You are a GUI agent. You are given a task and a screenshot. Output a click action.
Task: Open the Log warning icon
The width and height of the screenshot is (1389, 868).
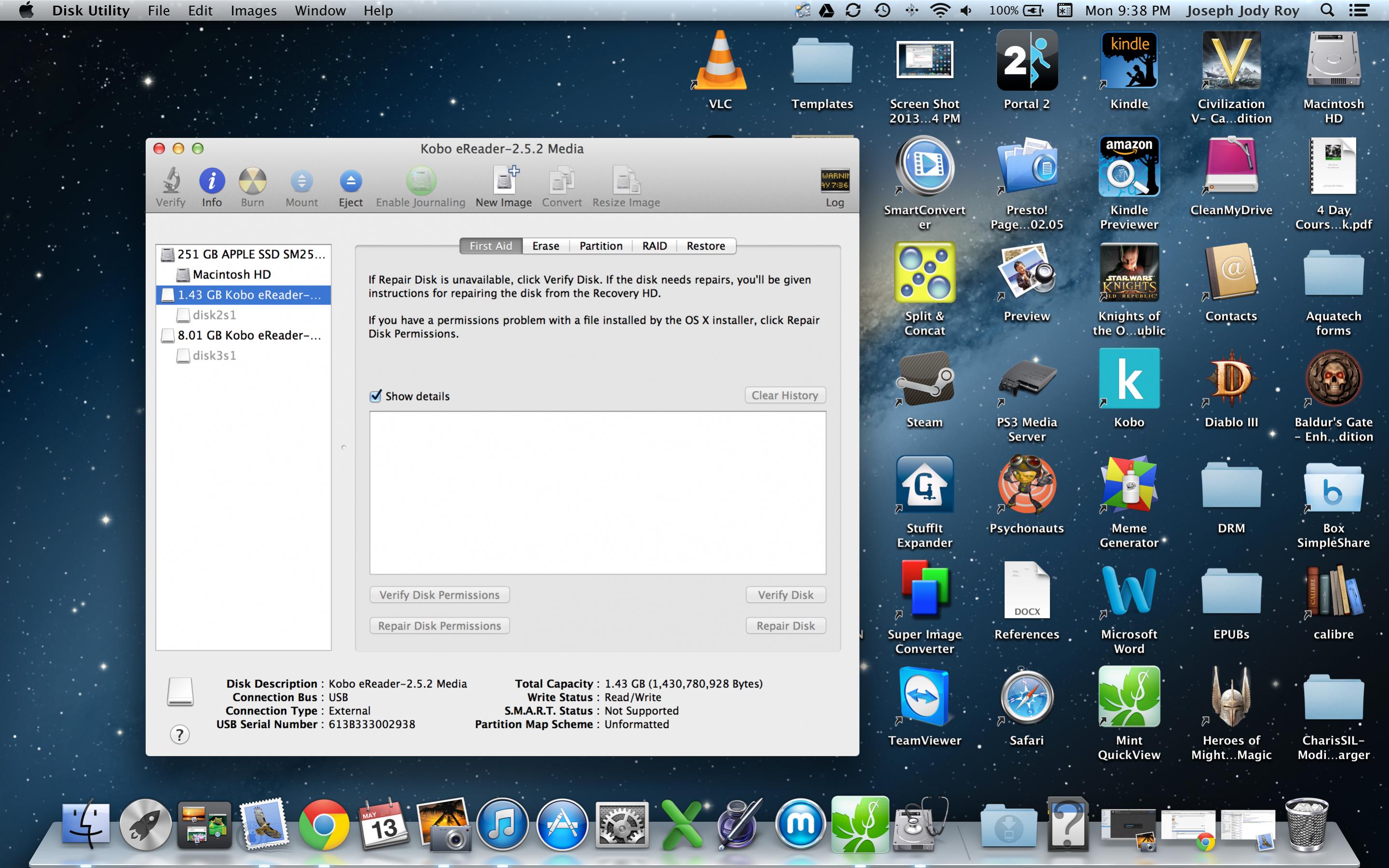tap(835, 181)
